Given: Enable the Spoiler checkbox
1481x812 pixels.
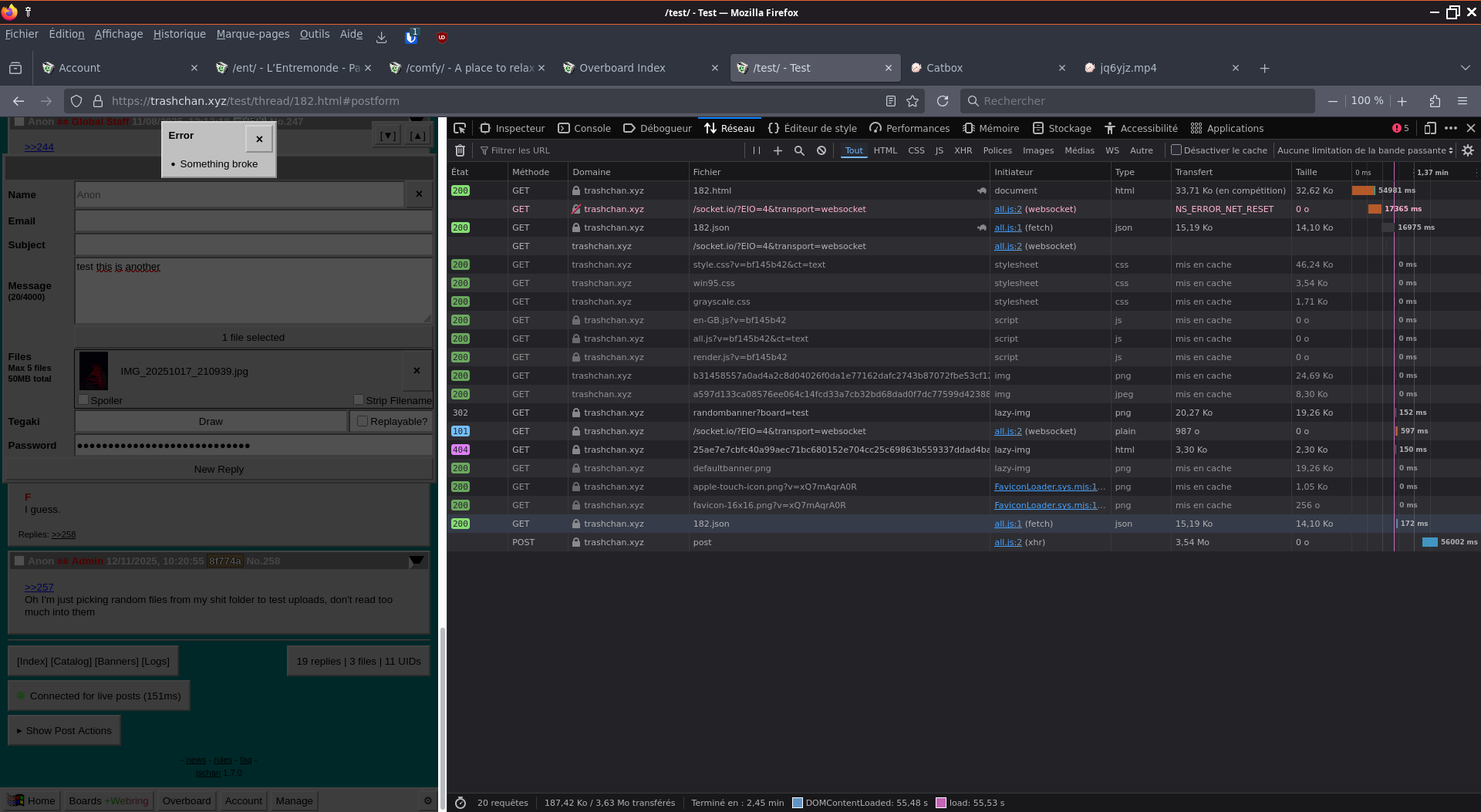Looking at the screenshot, I should pos(83,399).
